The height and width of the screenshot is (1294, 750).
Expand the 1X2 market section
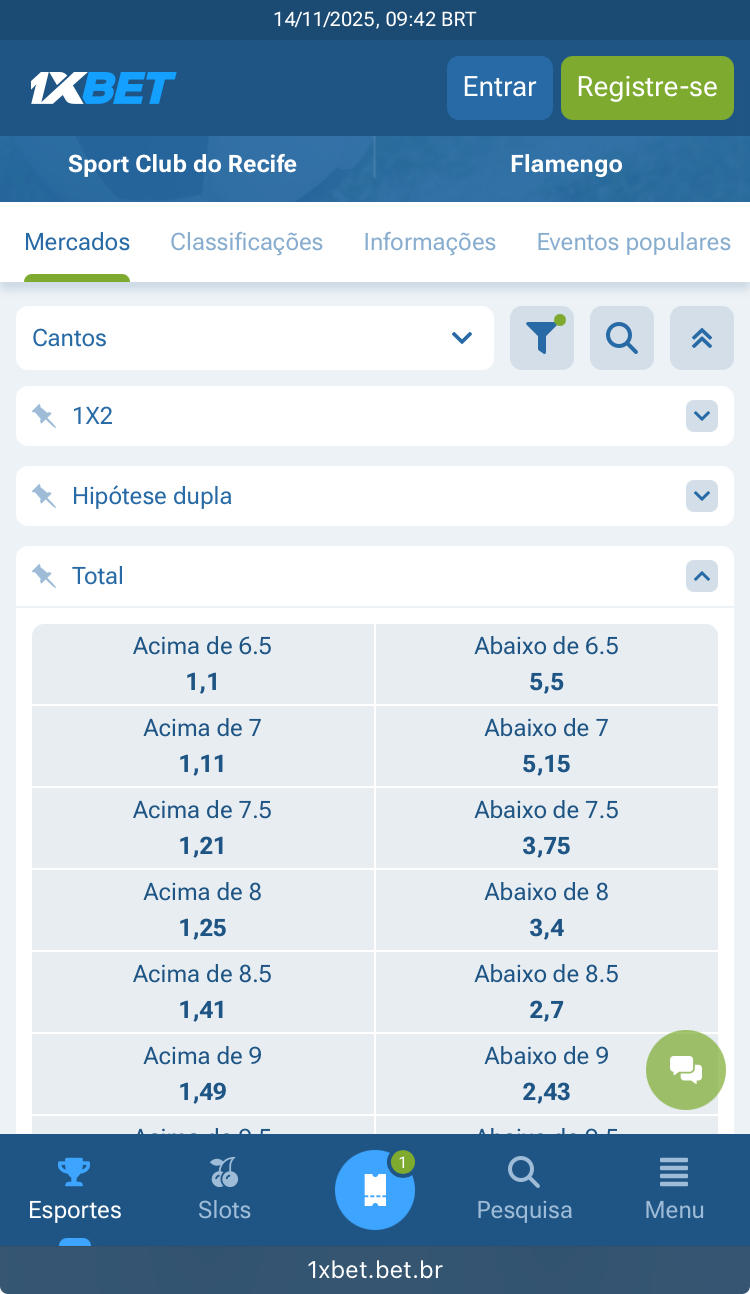701,416
